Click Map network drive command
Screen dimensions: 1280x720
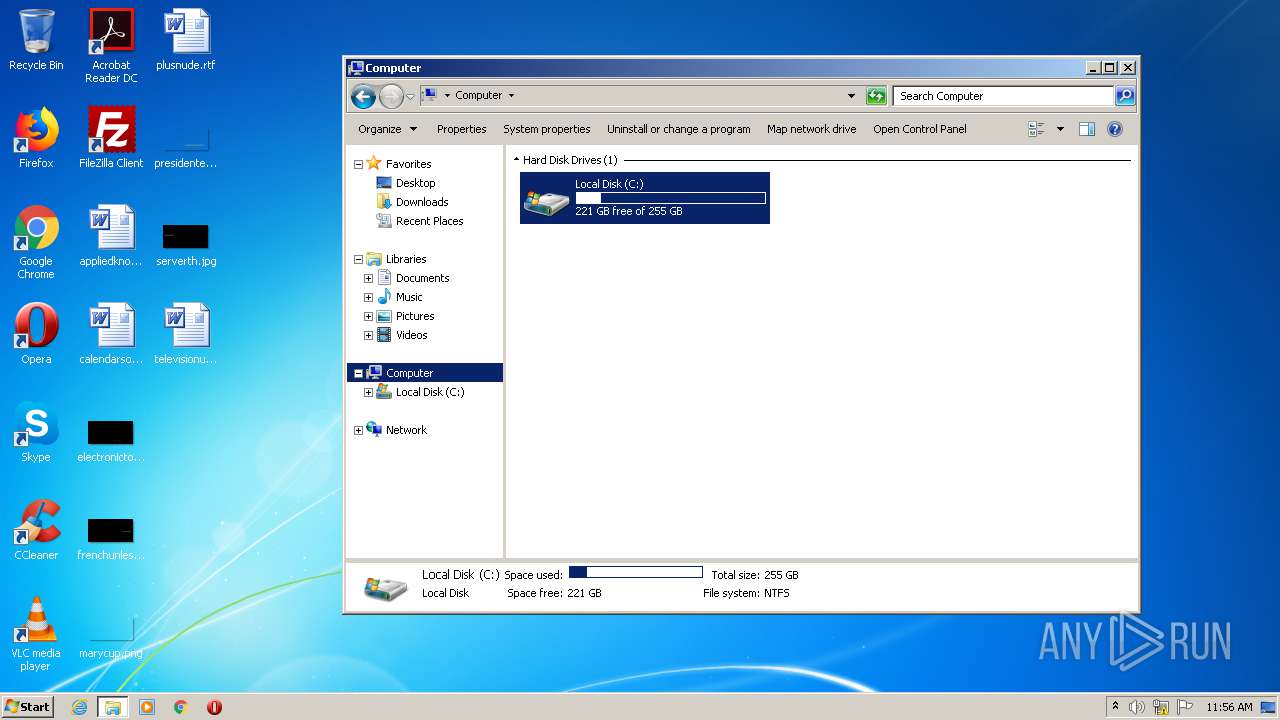pos(811,129)
